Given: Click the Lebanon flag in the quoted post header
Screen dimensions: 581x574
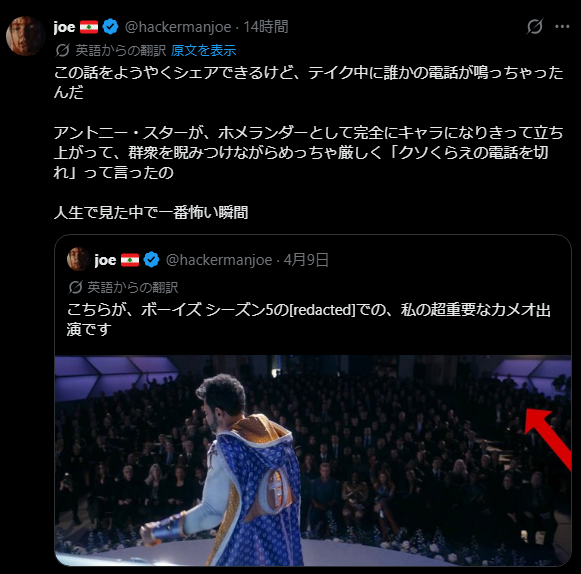Looking at the screenshot, I should point(130,260).
